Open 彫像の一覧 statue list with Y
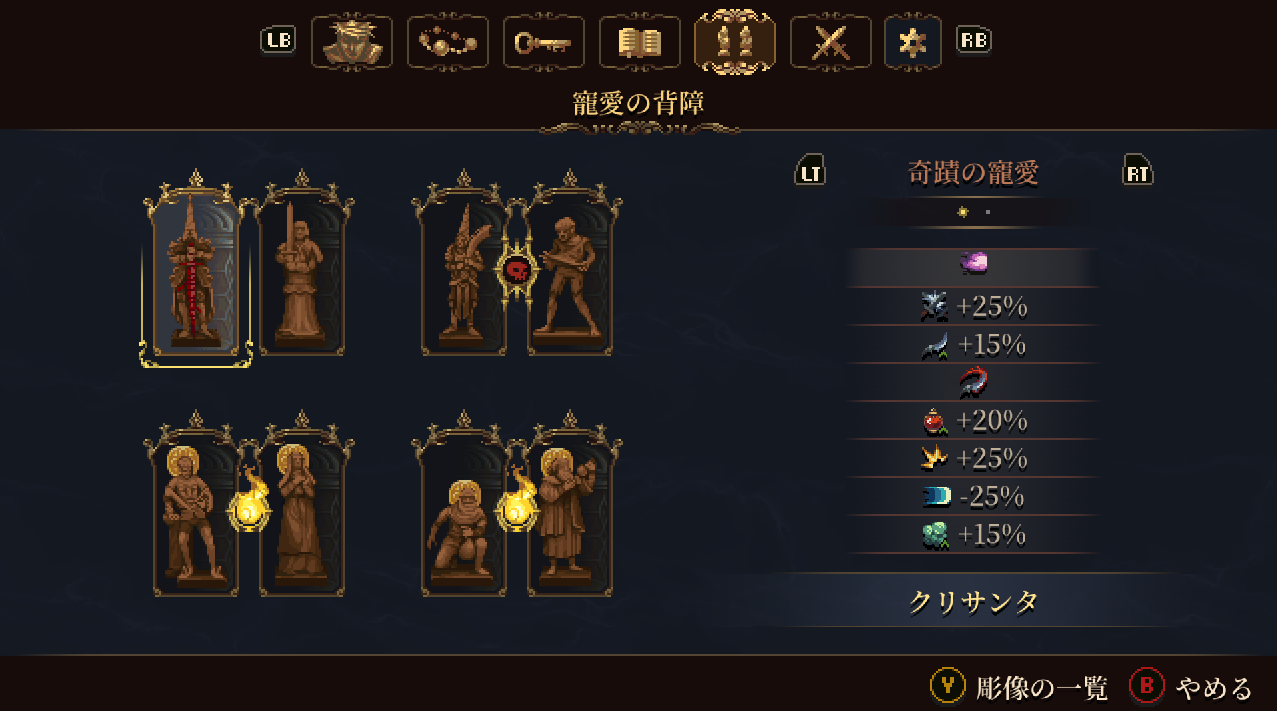 [x=1019, y=686]
